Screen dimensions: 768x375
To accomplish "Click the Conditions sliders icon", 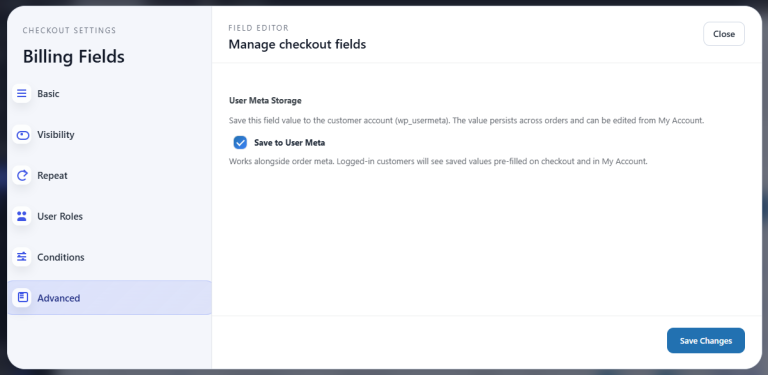I will tap(22, 257).
